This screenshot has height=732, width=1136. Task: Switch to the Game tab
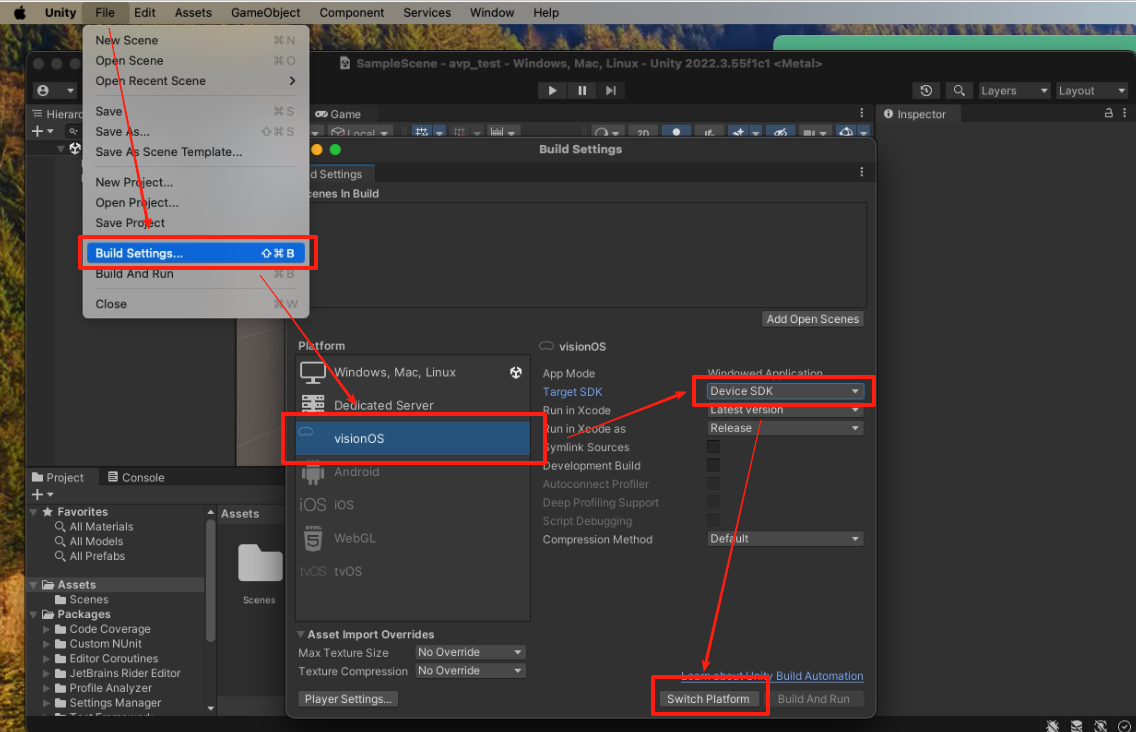pyautogui.click(x=338, y=114)
